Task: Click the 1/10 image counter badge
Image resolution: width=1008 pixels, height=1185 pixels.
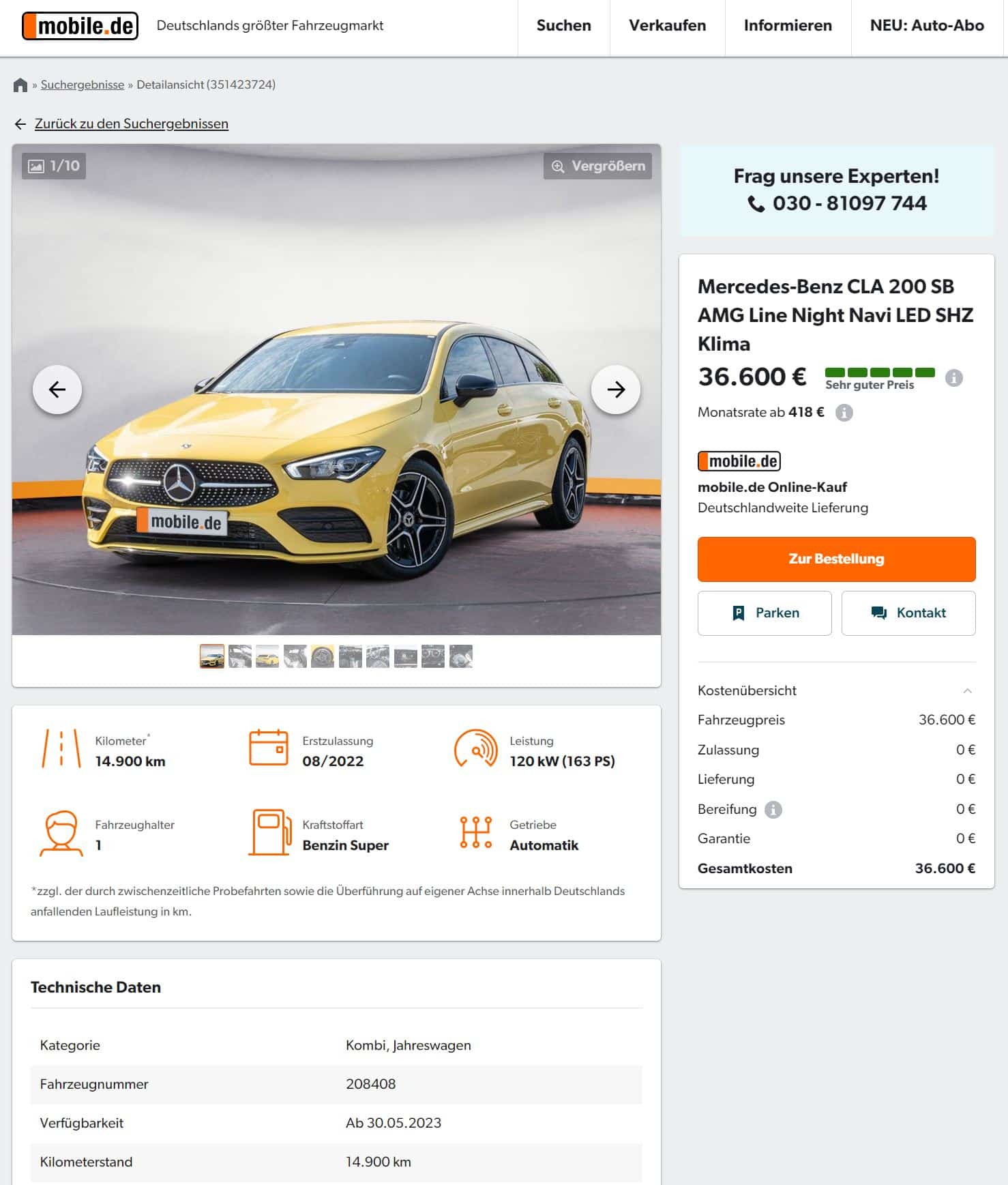Action: click(54, 166)
